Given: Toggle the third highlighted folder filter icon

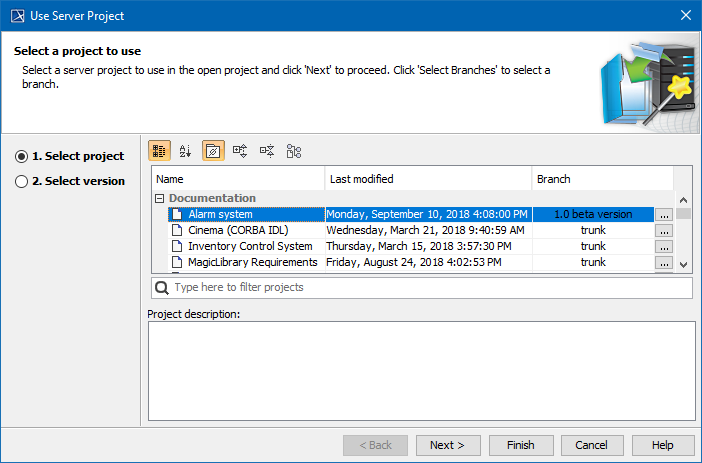Looking at the screenshot, I should pyautogui.click(x=213, y=151).
